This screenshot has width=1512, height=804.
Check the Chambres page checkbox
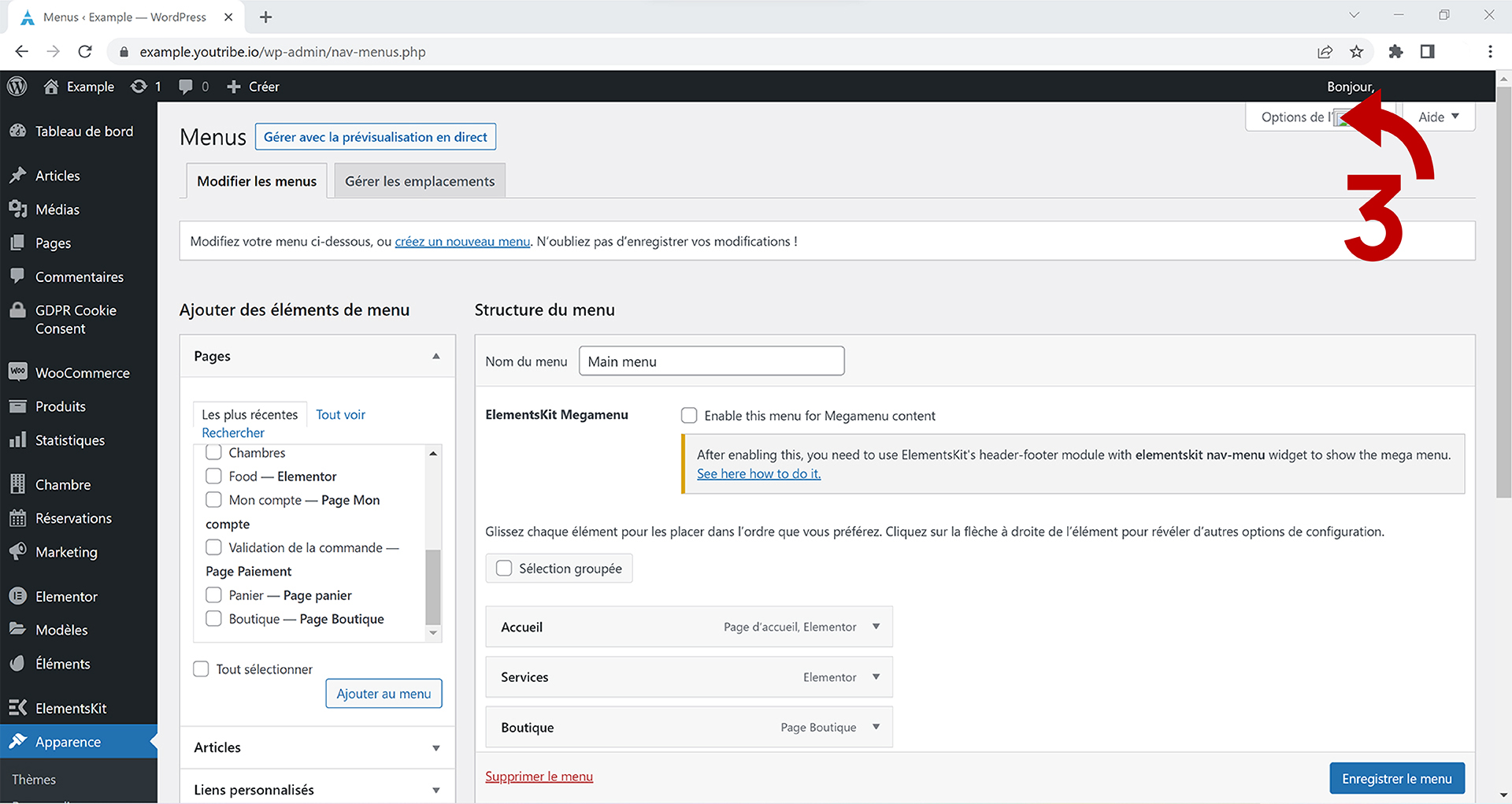coord(213,453)
